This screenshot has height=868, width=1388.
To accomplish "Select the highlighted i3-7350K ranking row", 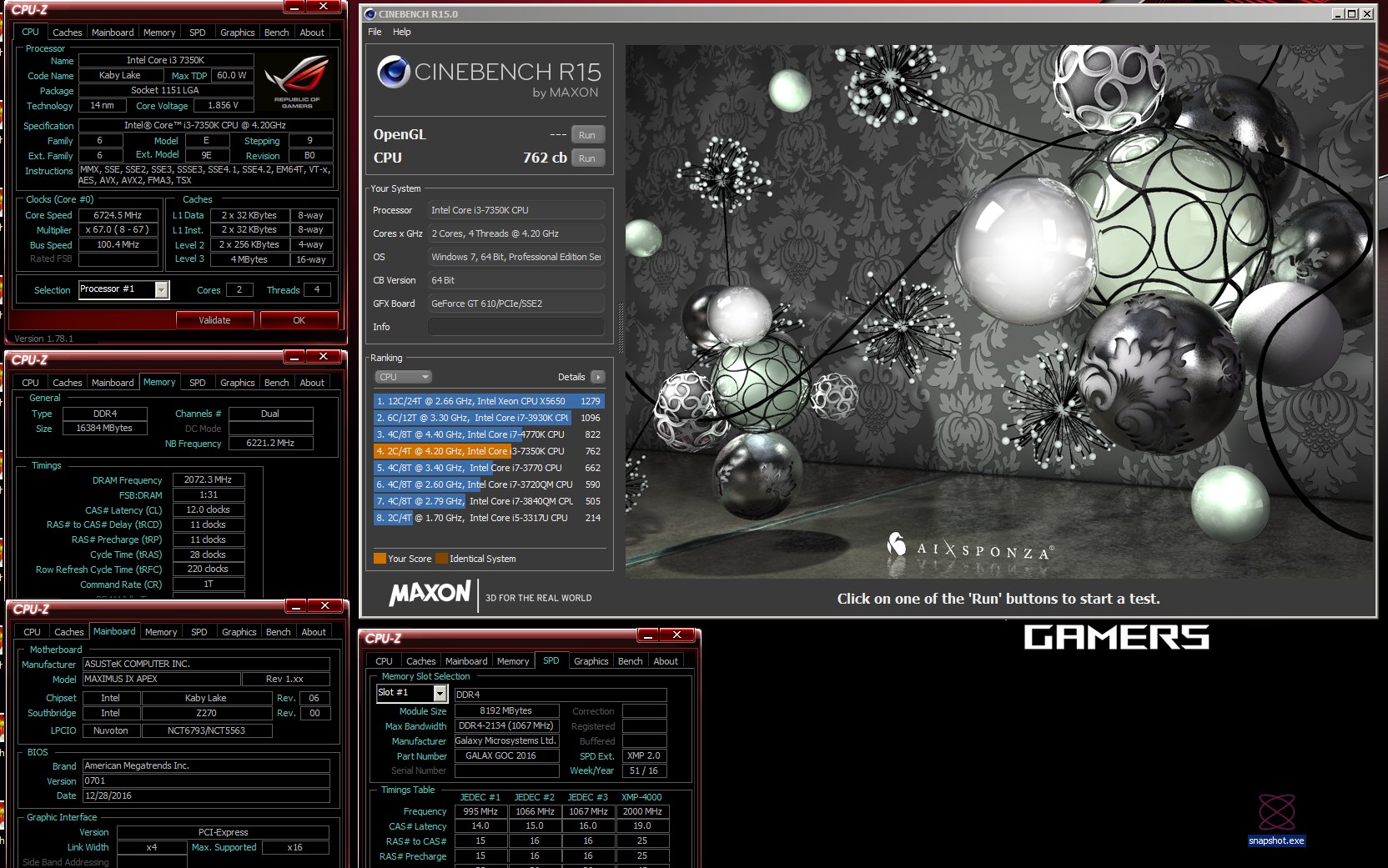I will [x=489, y=451].
